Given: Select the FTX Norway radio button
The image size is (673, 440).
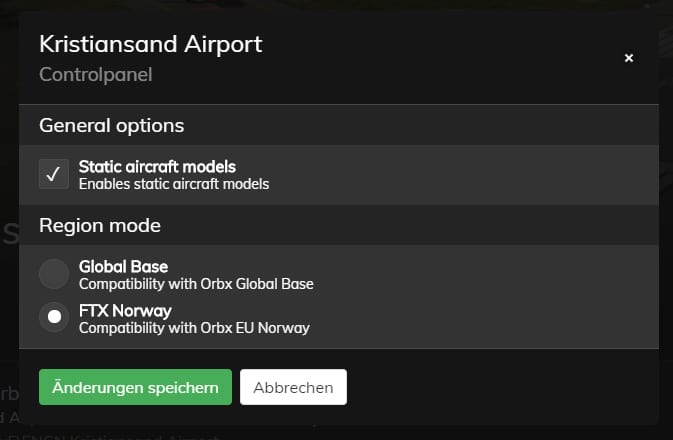Looking at the screenshot, I should [54, 318].
